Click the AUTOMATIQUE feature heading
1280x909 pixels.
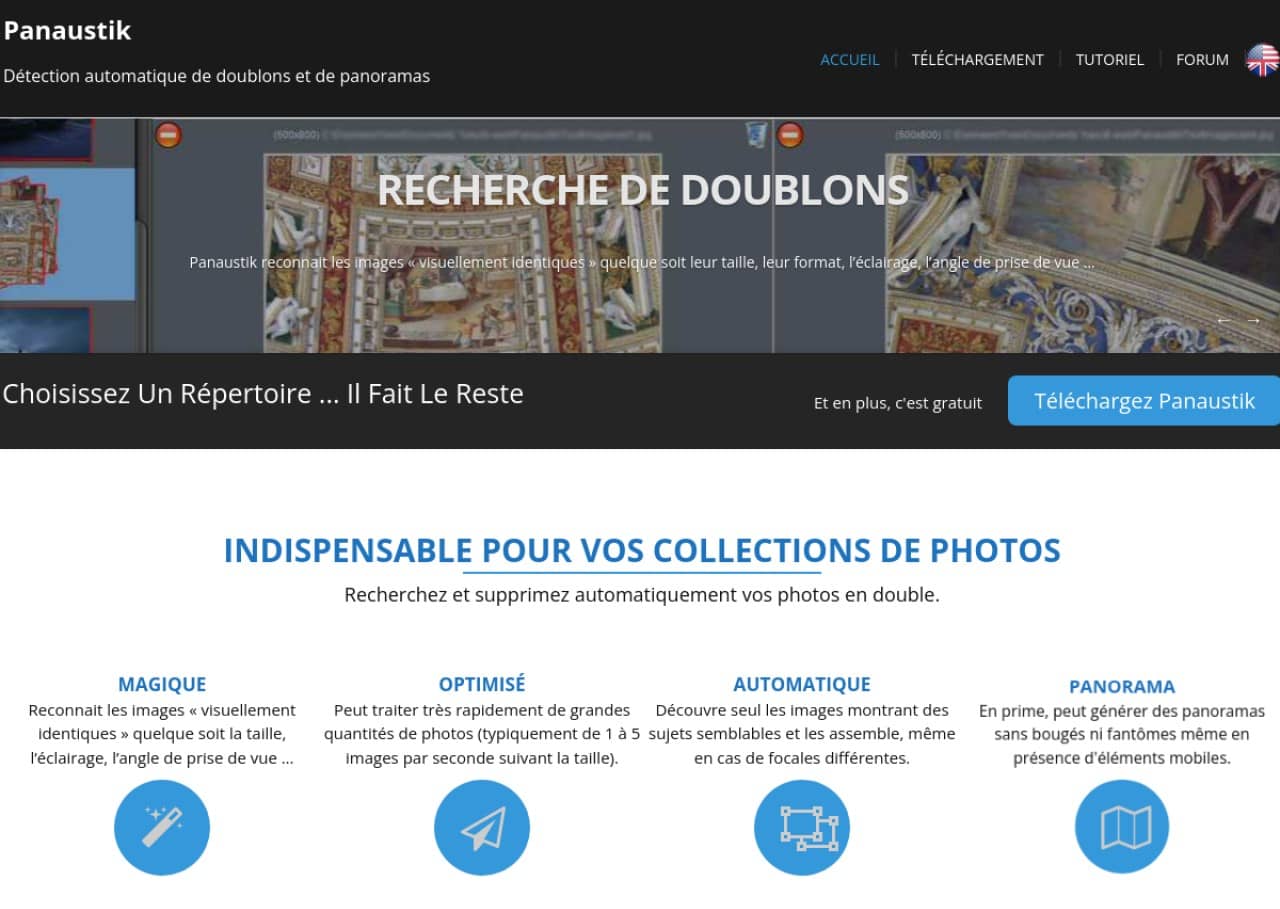[x=802, y=685]
